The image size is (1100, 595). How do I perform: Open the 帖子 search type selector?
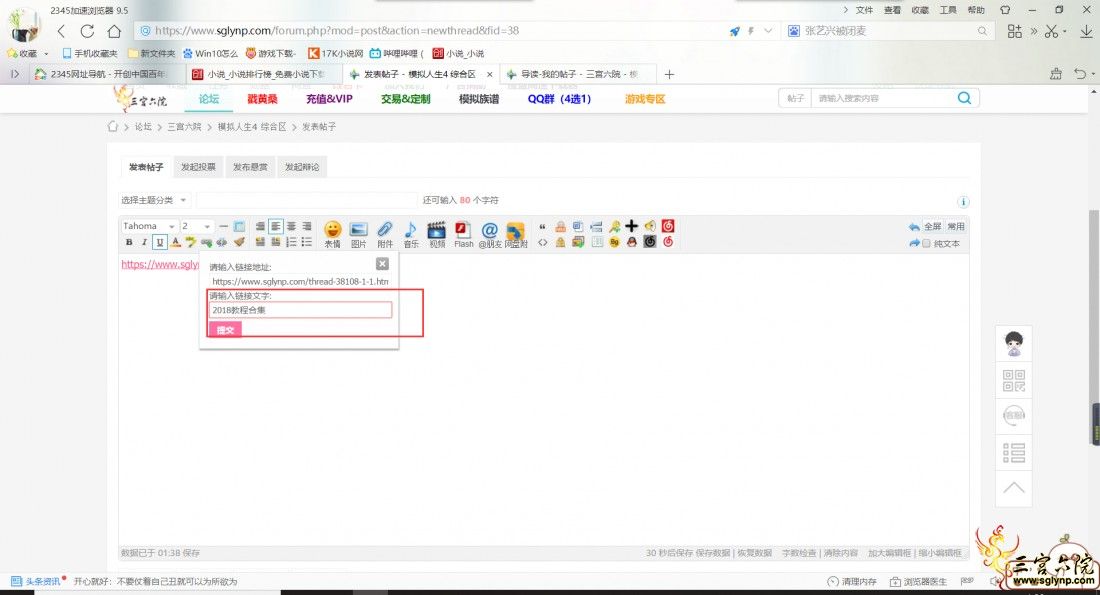(795, 98)
